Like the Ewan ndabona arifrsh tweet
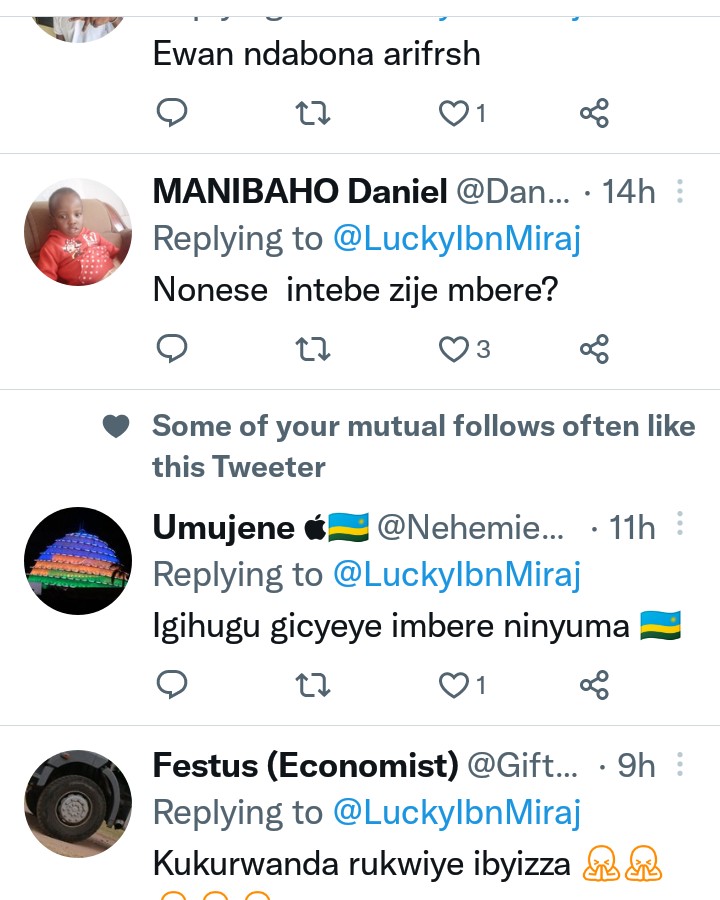 (455, 113)
